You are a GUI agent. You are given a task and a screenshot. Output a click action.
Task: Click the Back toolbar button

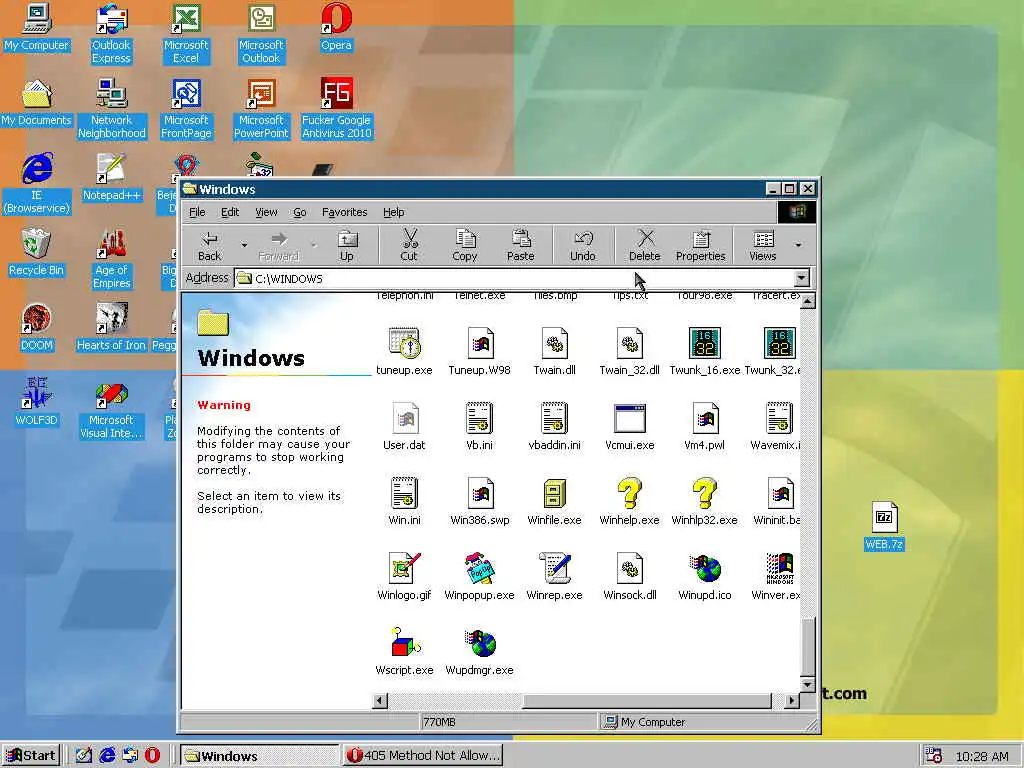pos(210,246)
